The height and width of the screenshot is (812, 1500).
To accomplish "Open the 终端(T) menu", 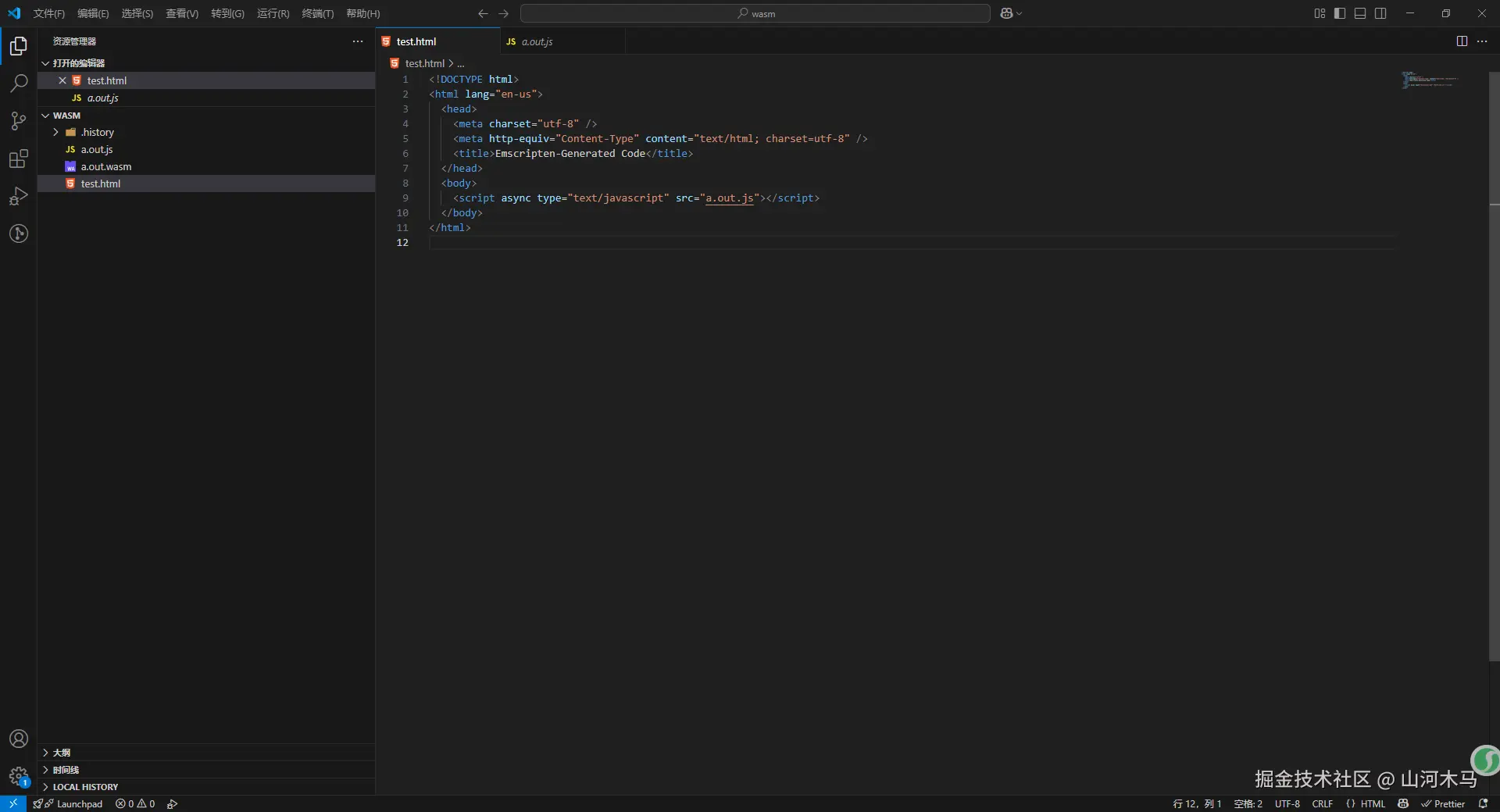I will point(317,13).
